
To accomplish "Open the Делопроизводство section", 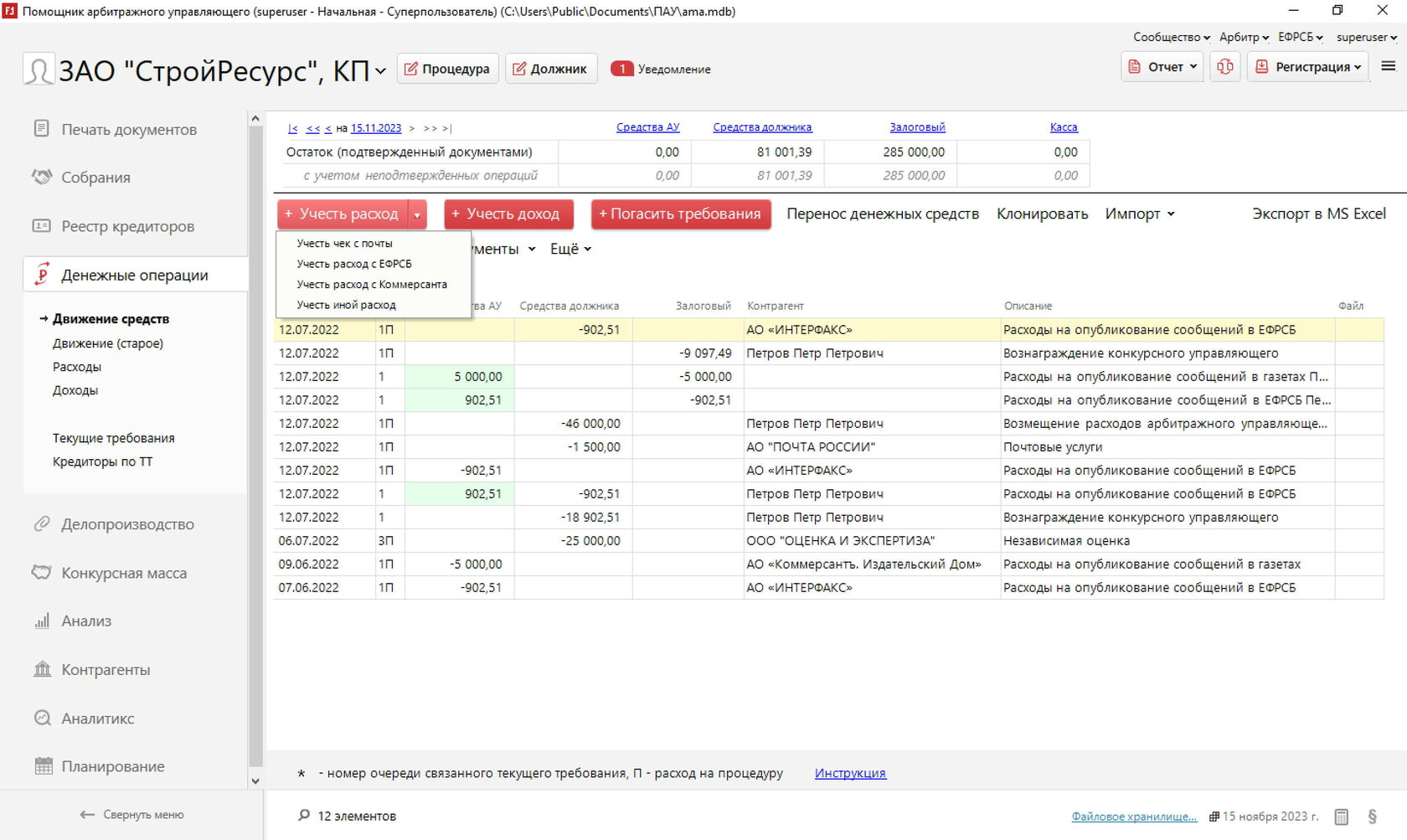I will pyautogui.click(x=114, y=524).
